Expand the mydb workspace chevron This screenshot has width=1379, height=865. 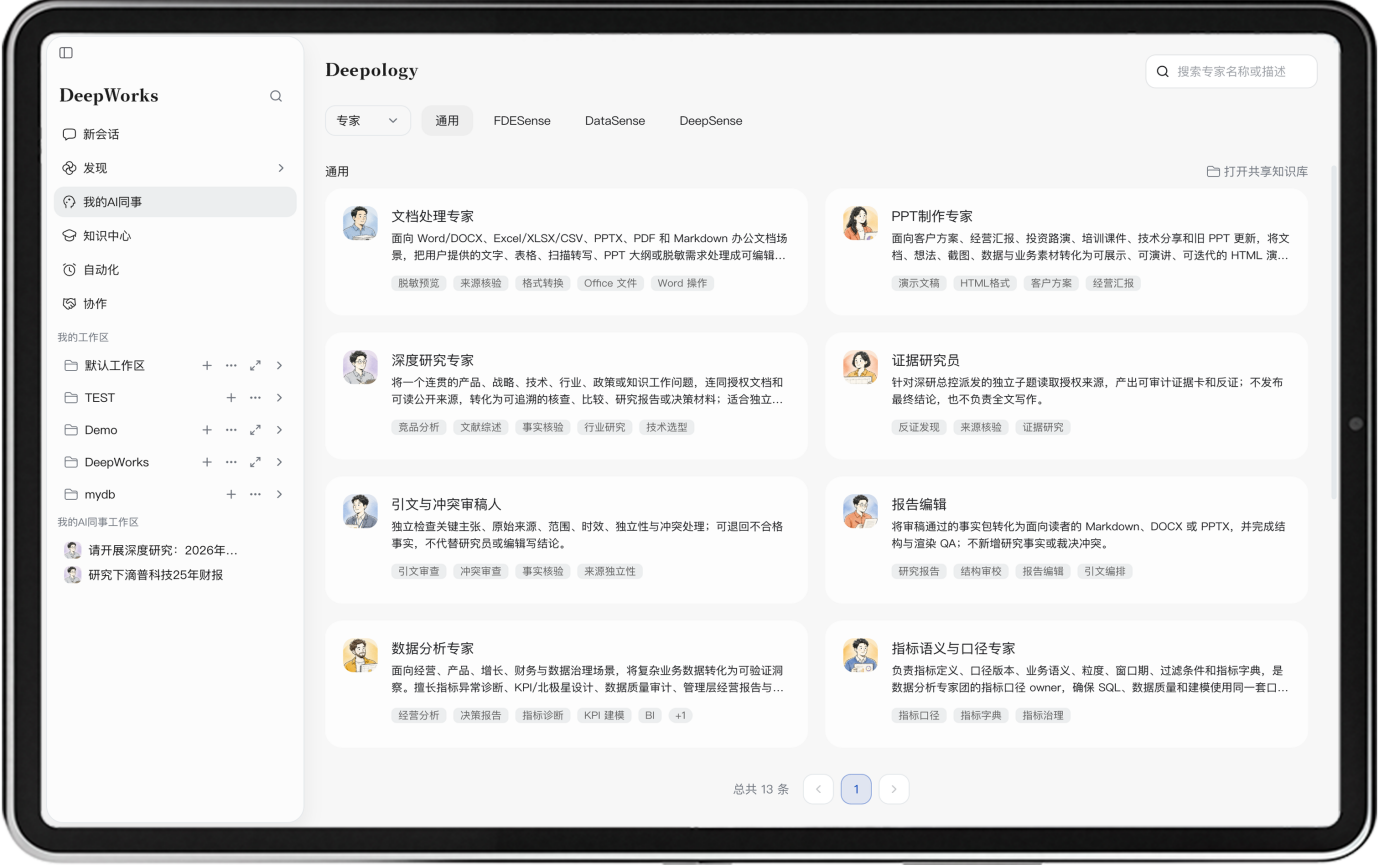(279, 494)
